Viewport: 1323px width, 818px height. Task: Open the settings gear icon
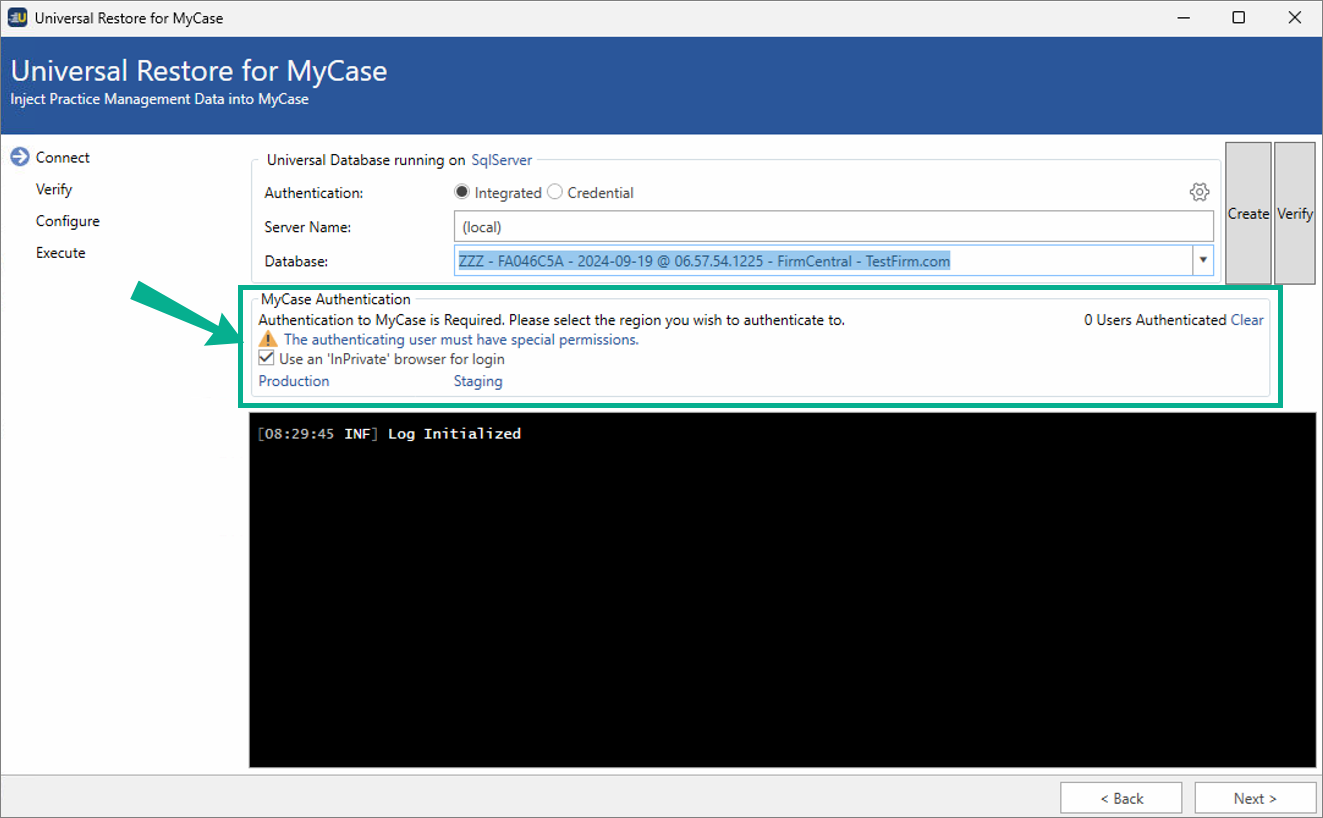tap(1199, 192)
